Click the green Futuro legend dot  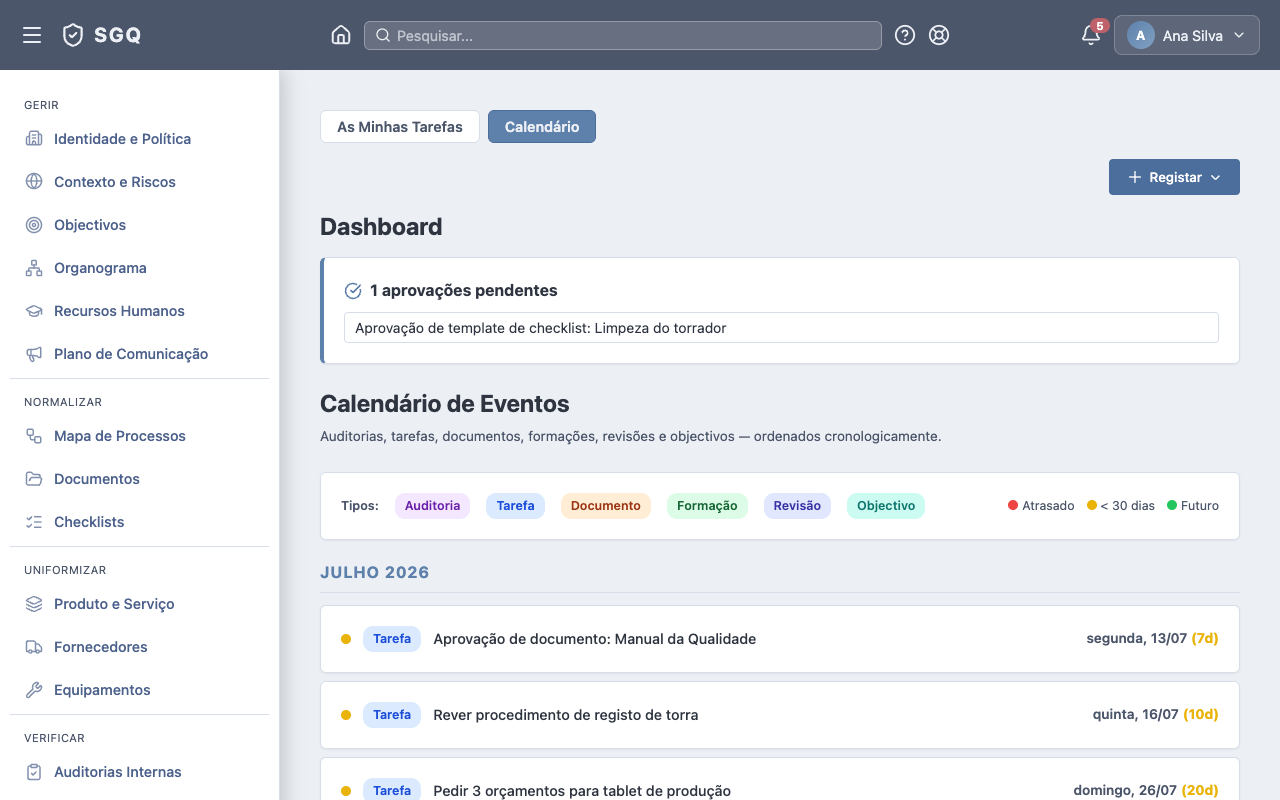tap(1172, 506)
